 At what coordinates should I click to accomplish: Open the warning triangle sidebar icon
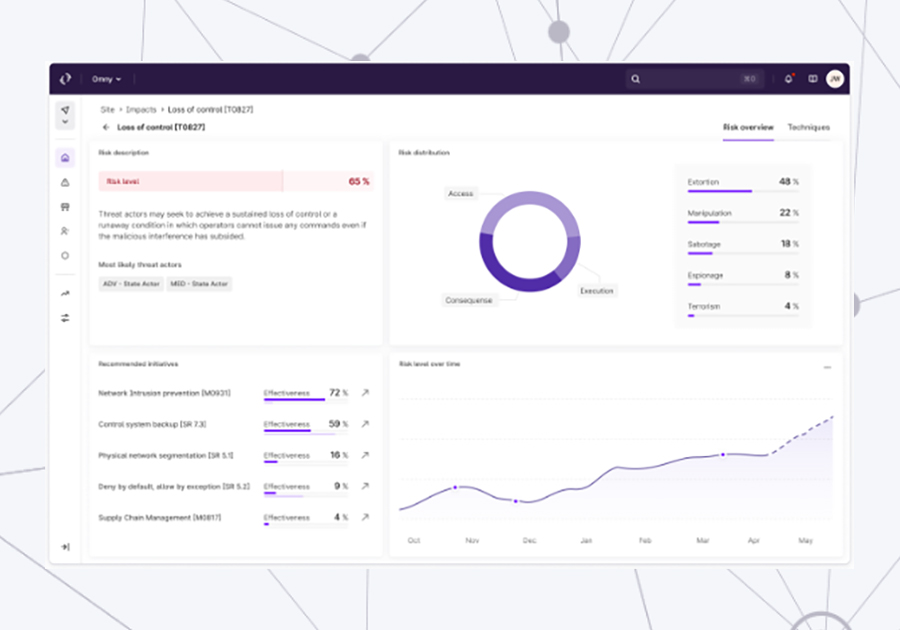[65, 183]
